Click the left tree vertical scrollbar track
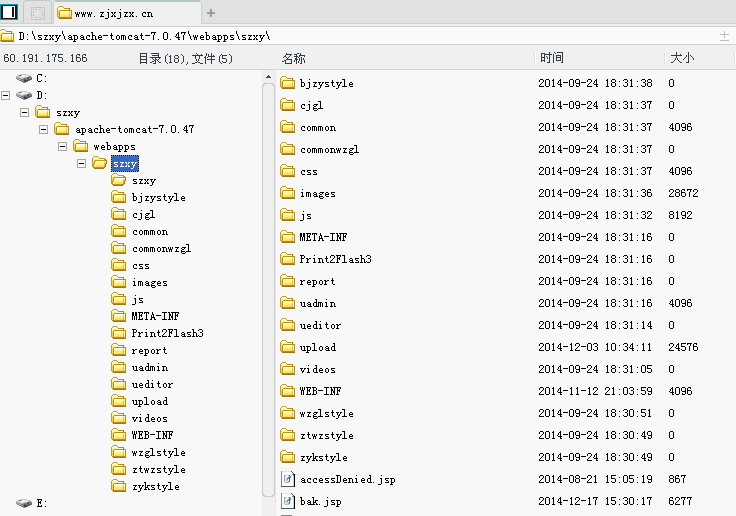 (x=268, y=289)
